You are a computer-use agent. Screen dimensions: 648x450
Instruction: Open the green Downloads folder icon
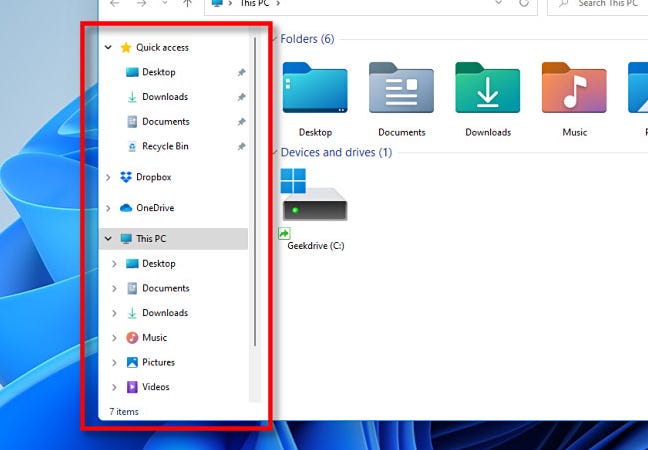point(487,90)
